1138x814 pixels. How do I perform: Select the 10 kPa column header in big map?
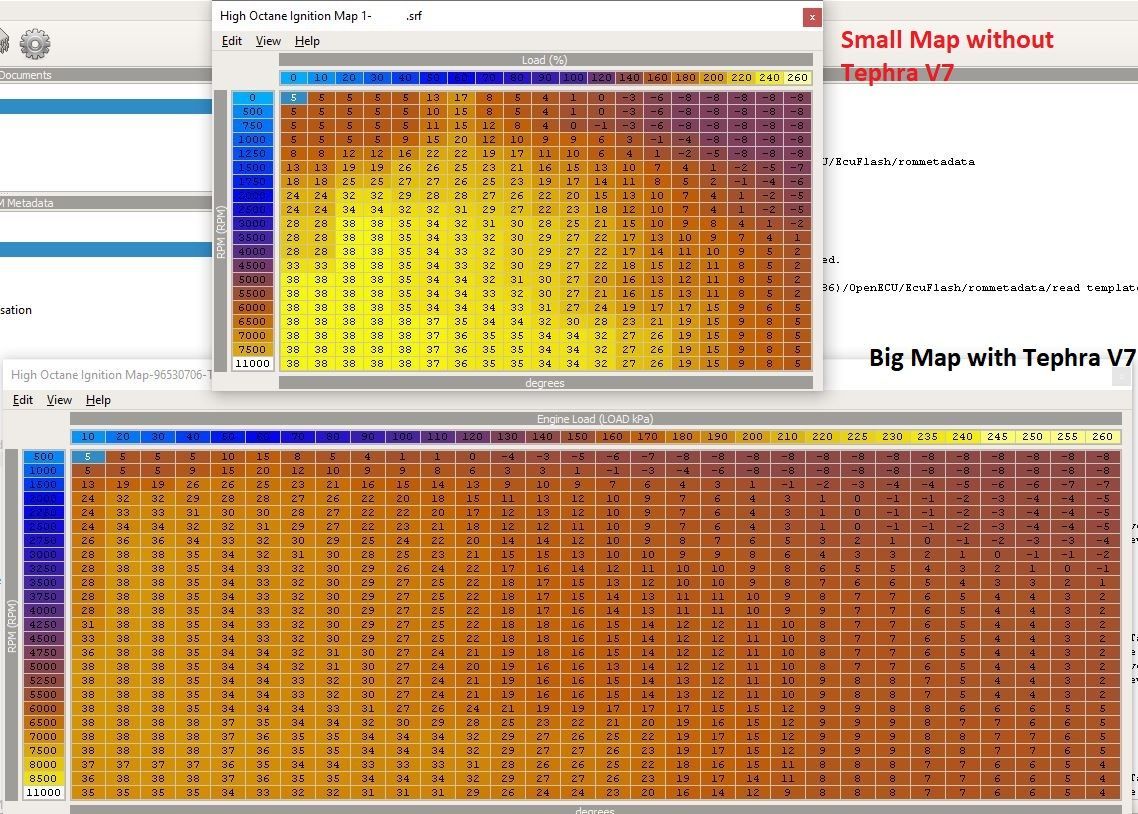pos(88,436)
